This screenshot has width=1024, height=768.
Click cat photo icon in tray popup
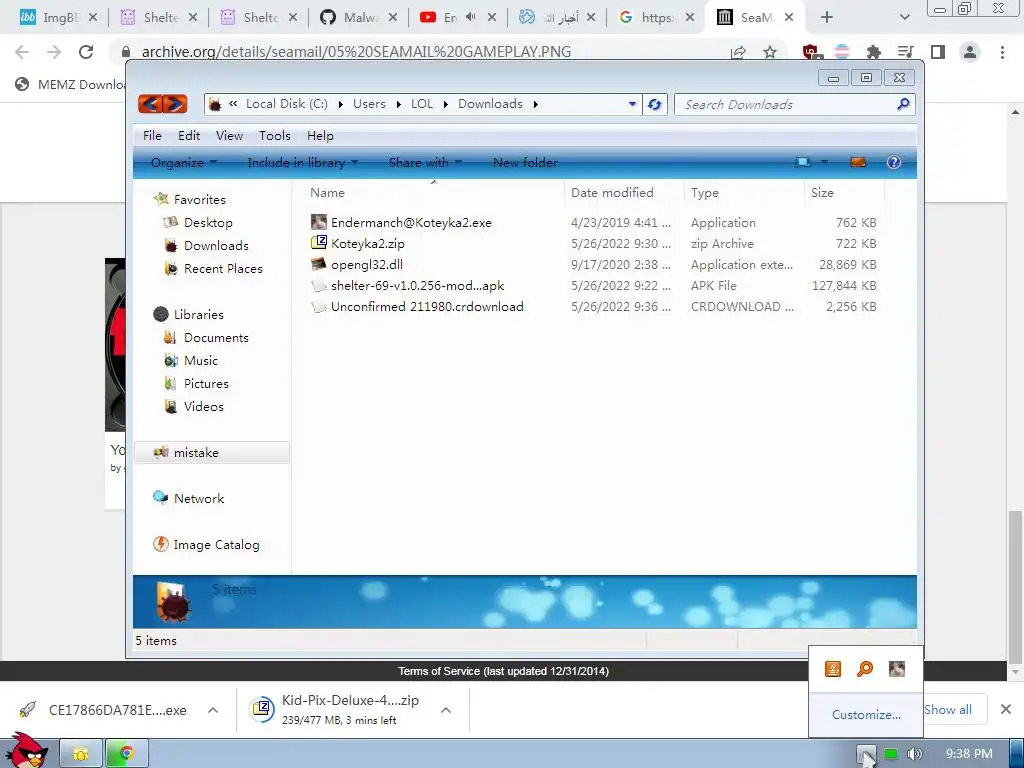click(x=897, y=669)
